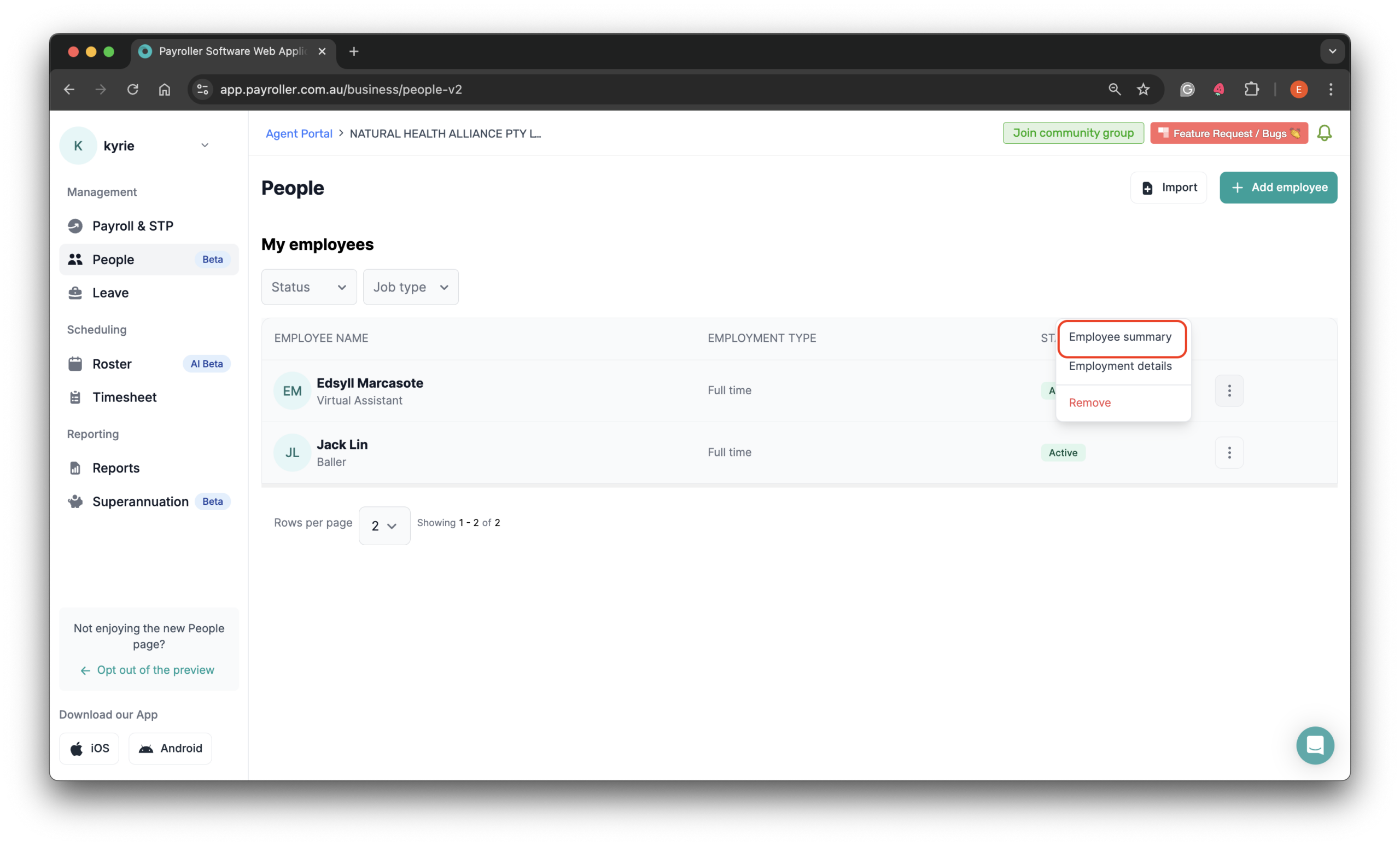The image size is (1400, 846).
Task: Go to Leave in sidebar
Action: pos(110,293)
